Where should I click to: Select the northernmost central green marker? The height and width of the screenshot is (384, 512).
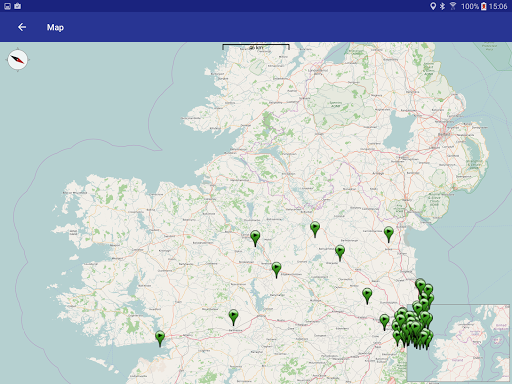tap(315, 229)
